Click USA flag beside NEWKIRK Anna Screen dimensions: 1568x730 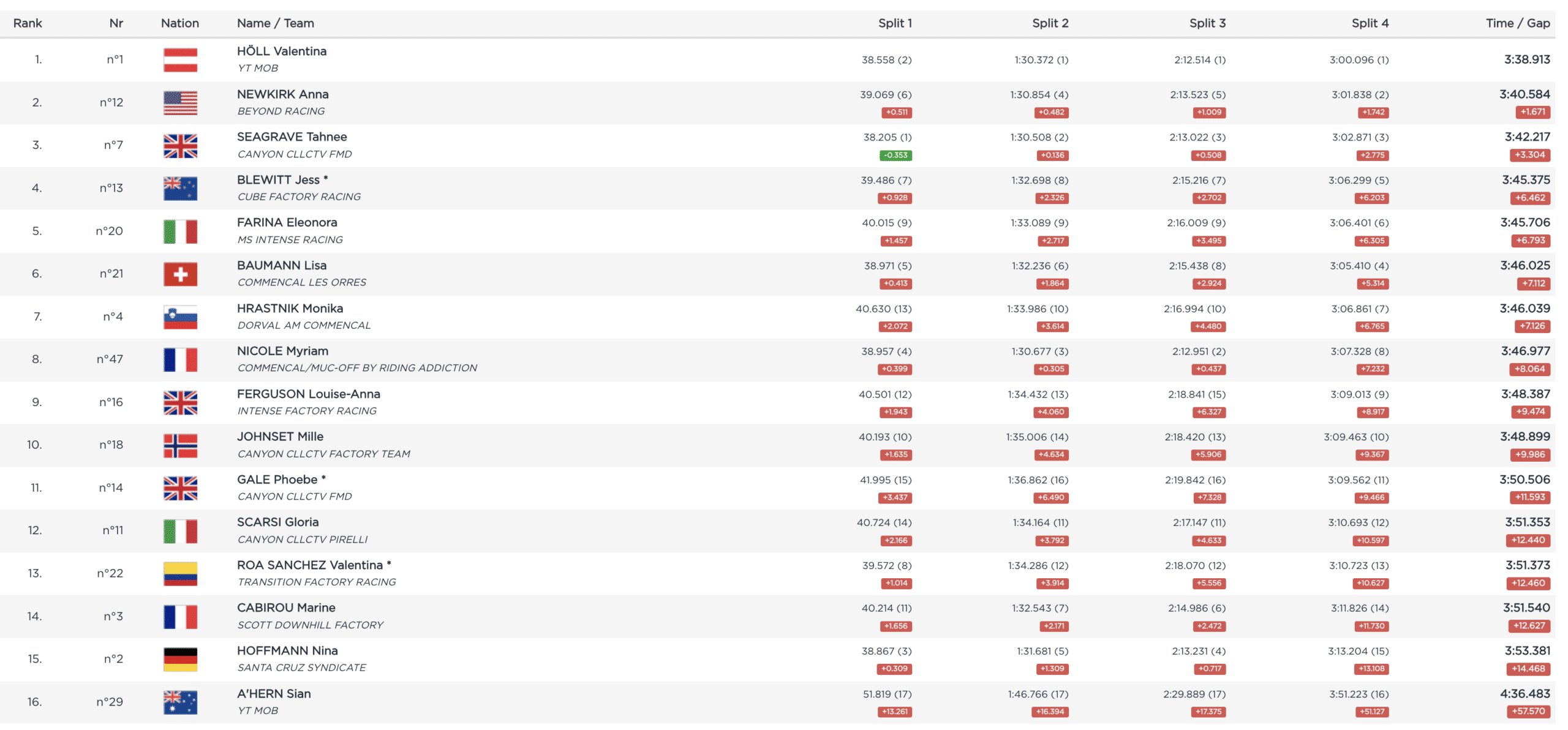tap(180, 103)
